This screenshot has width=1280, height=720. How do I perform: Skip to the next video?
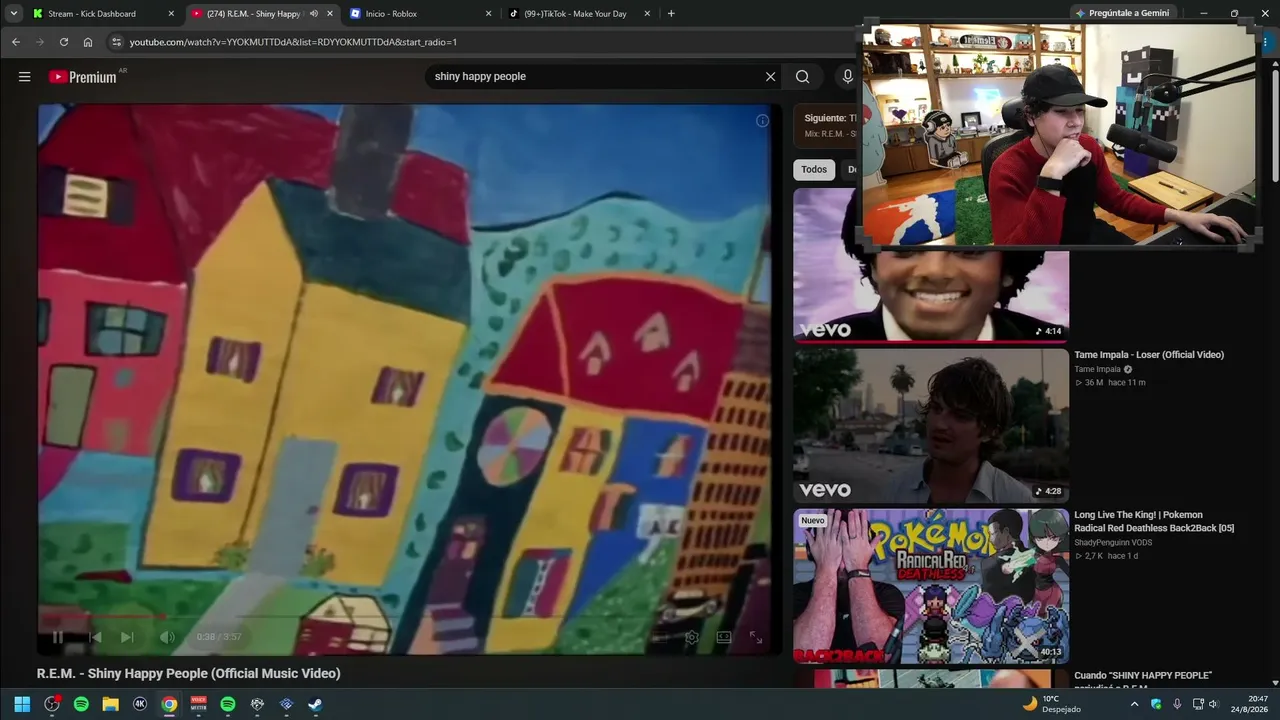coord(127,637)
